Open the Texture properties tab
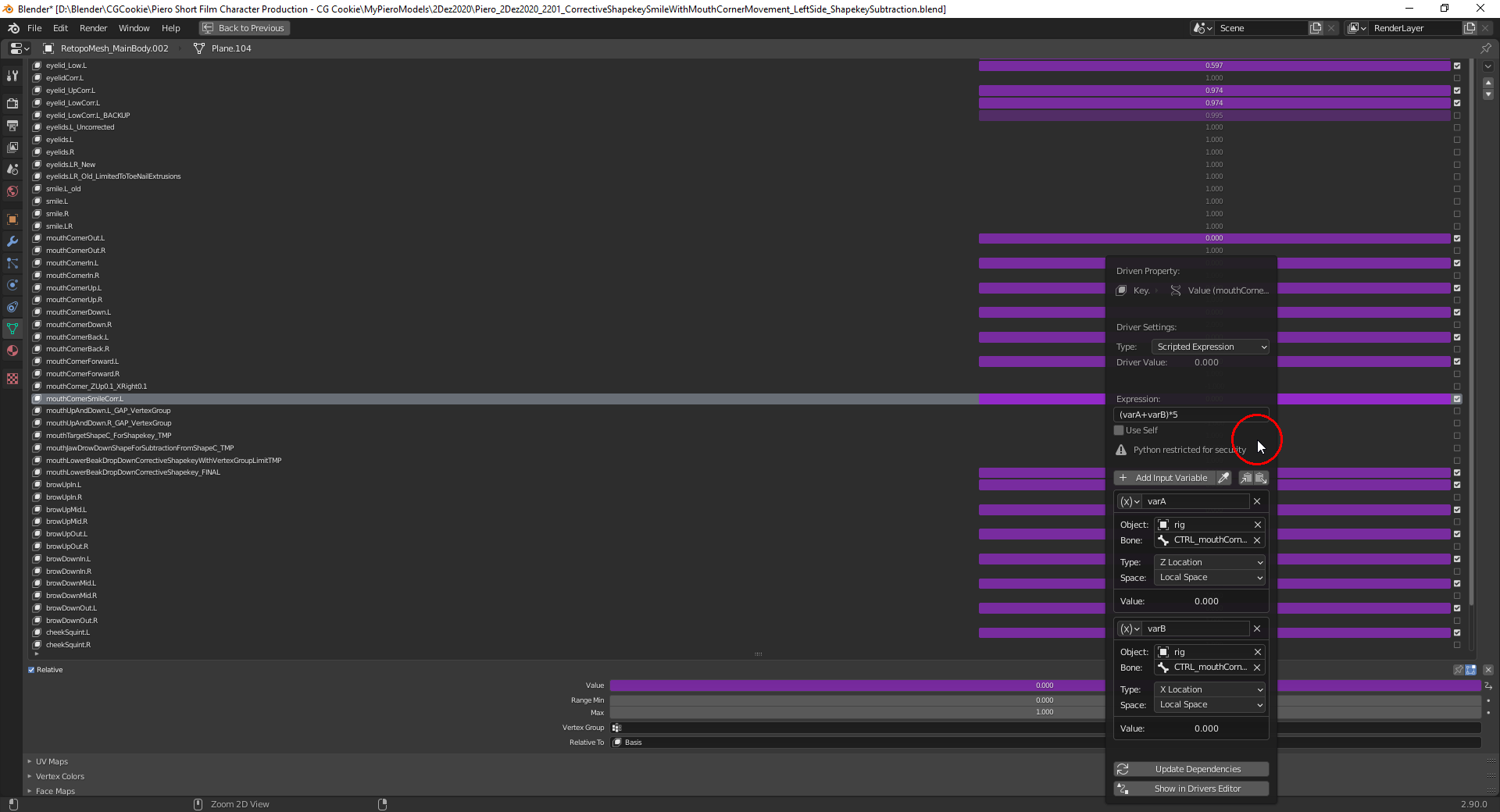The image size is (1500, 812). tap(12, 379)
